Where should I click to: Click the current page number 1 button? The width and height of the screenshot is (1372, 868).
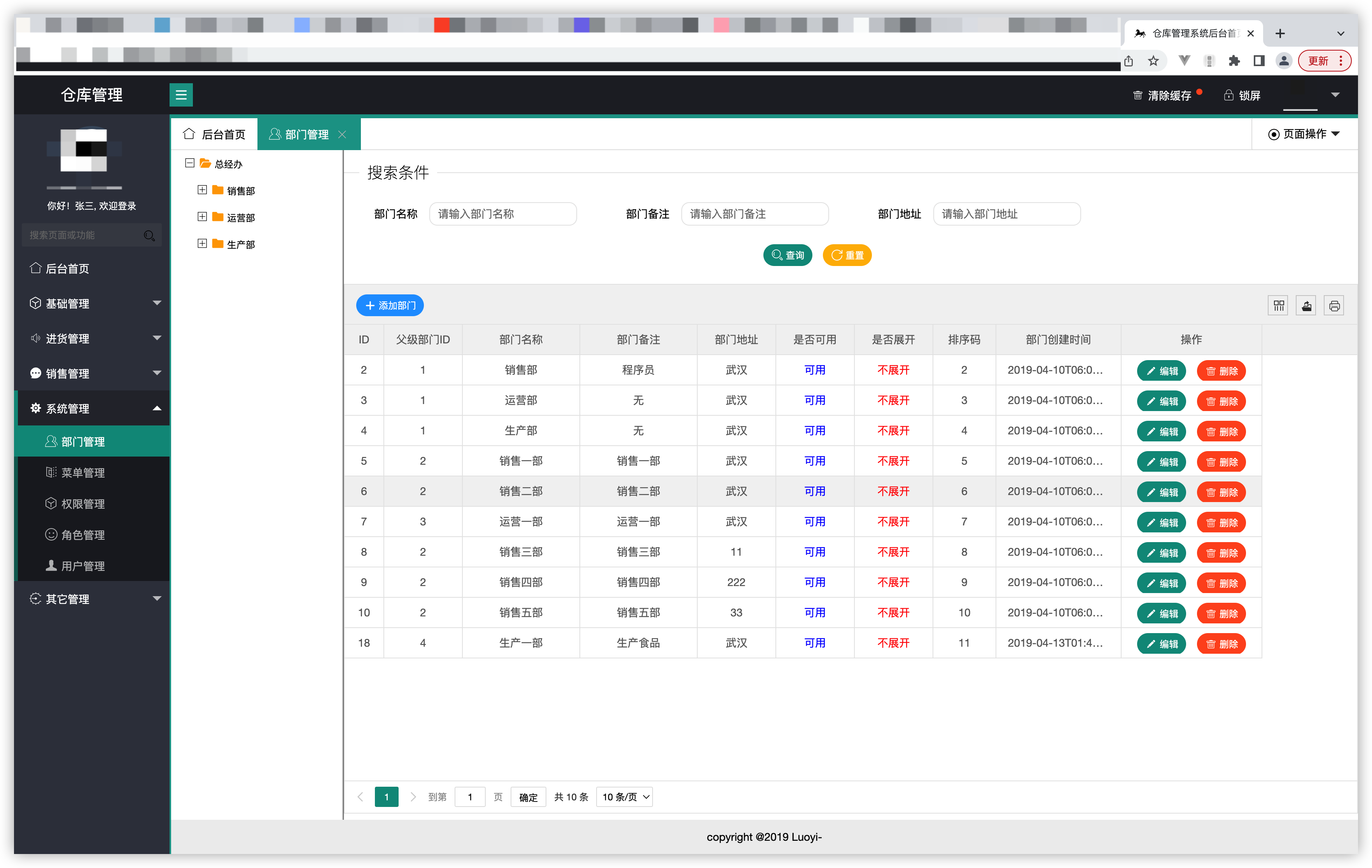point(386,797)
